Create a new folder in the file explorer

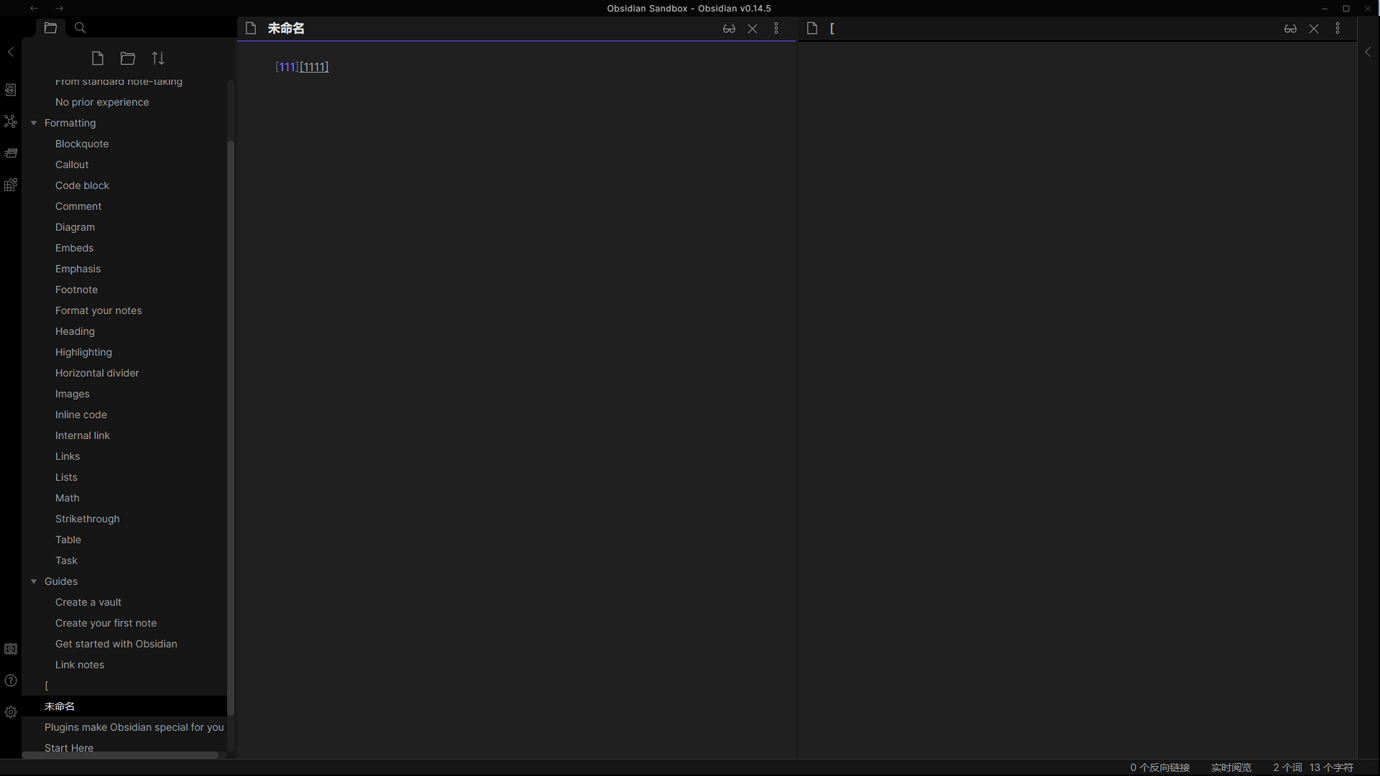(128, 58)
